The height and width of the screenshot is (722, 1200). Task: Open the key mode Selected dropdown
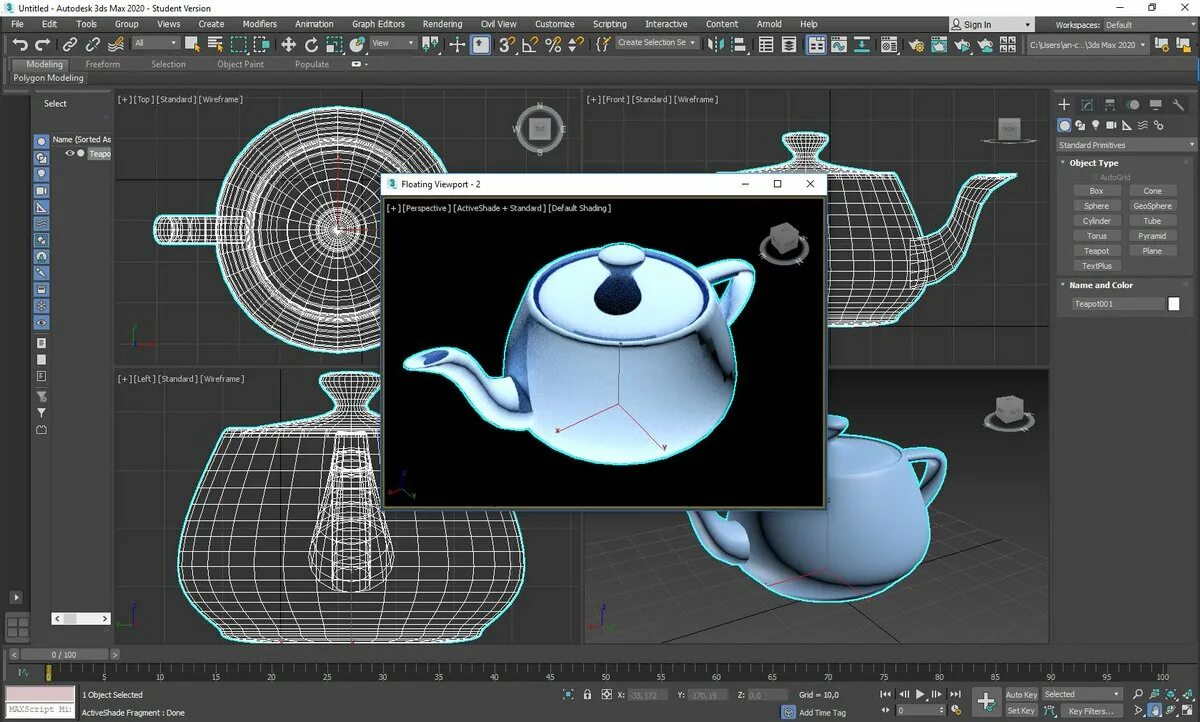[1082, 694]
